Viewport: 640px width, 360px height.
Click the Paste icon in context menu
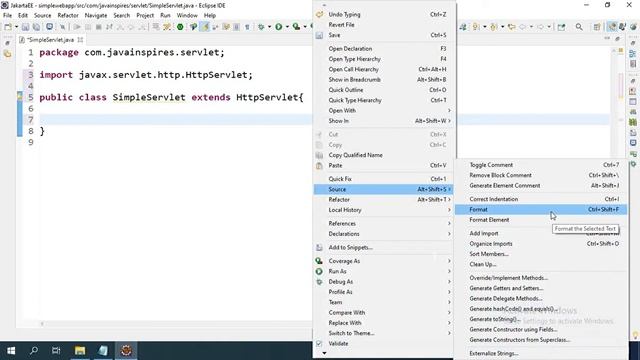coord(319,166)
